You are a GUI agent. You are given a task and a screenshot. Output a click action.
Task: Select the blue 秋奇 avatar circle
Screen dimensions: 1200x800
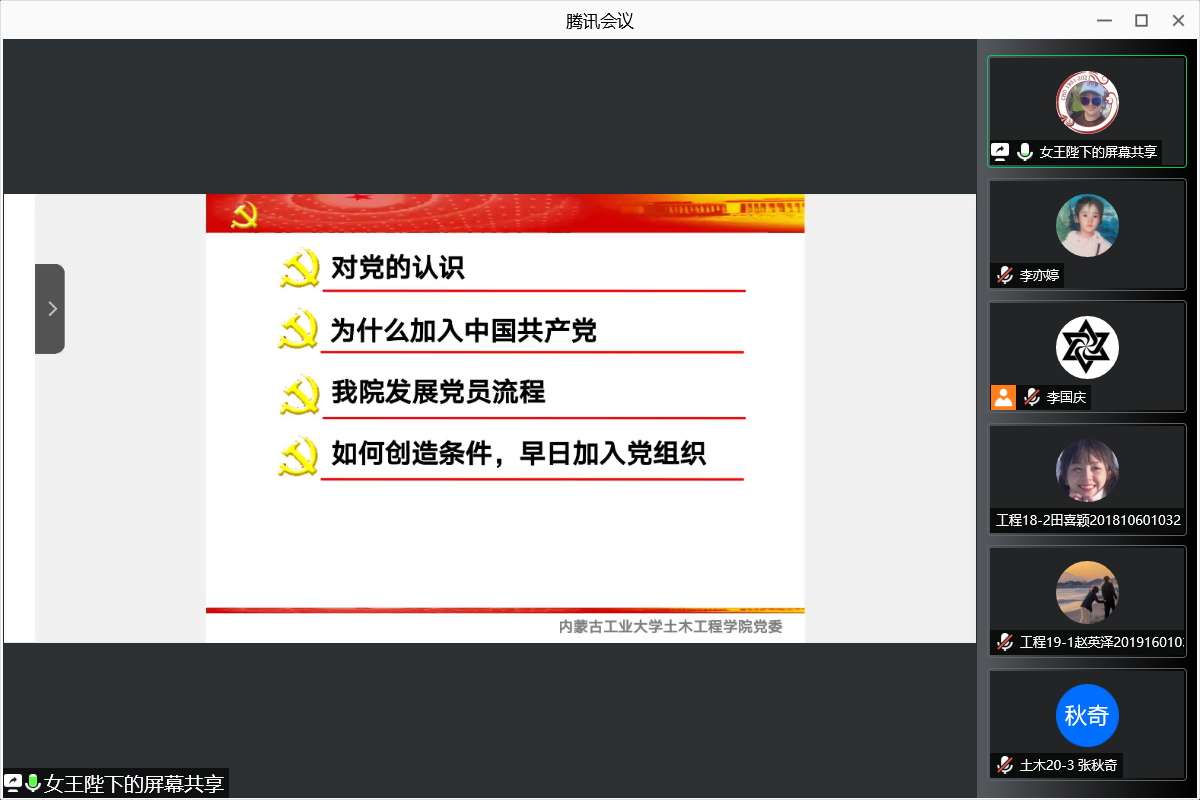click(x=1087, y=716)
